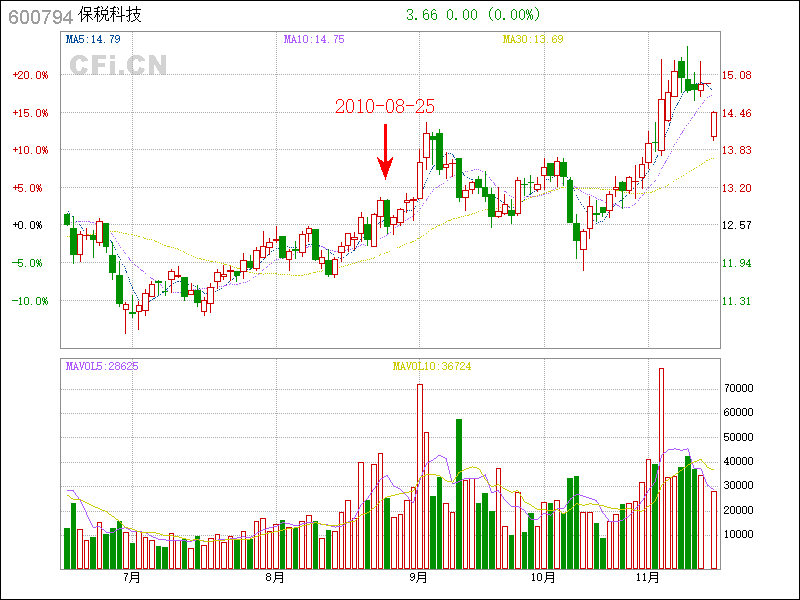Click the 15.08 price label on right axis
The height and width of the screenshot is (600, 800).
click(737, 75)
